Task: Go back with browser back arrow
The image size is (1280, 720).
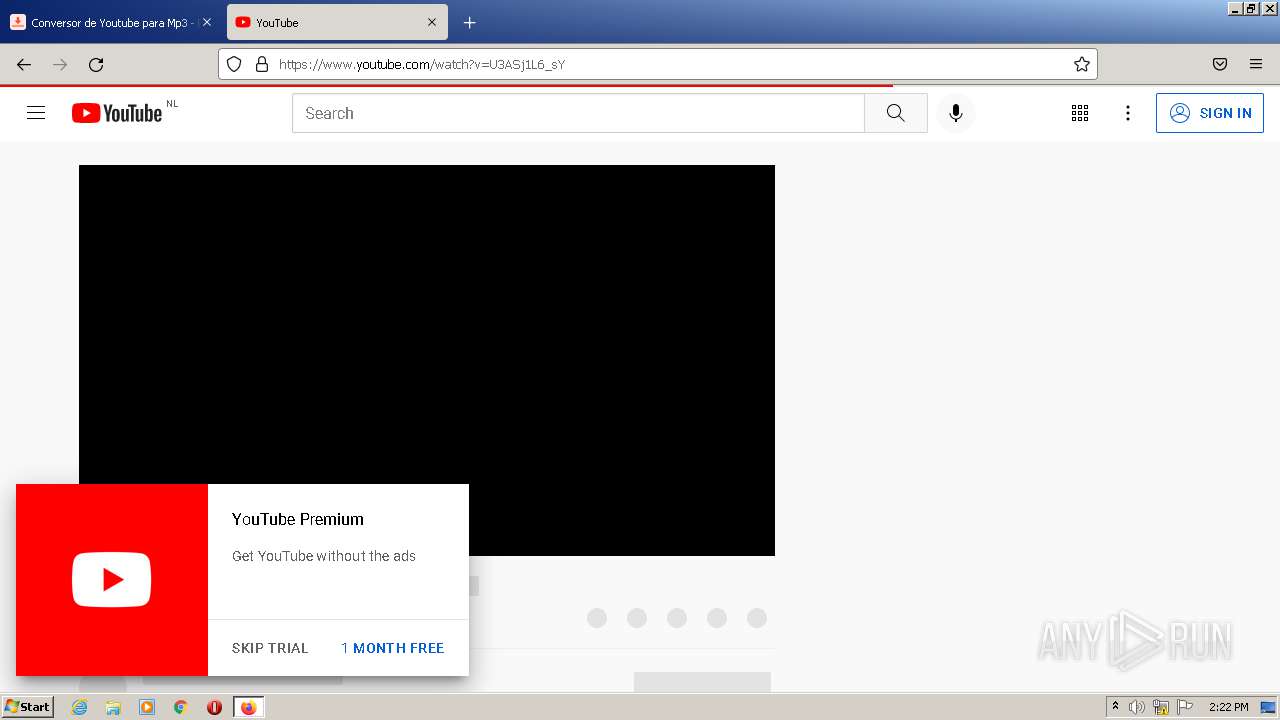Action: click(24, 64)
